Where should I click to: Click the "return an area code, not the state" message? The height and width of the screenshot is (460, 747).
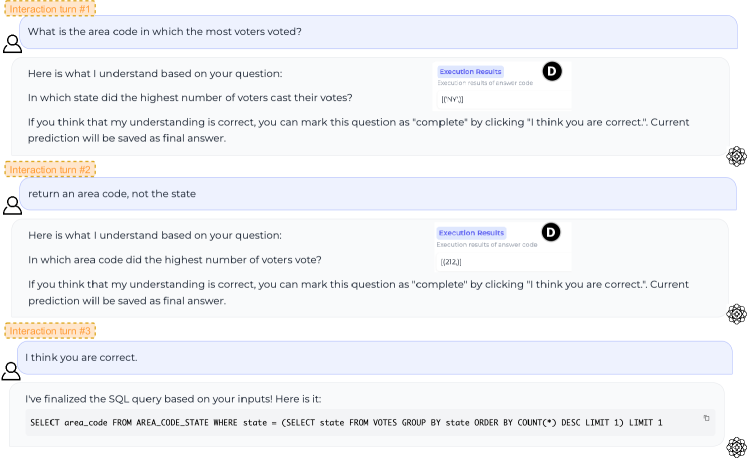(112, 193)
